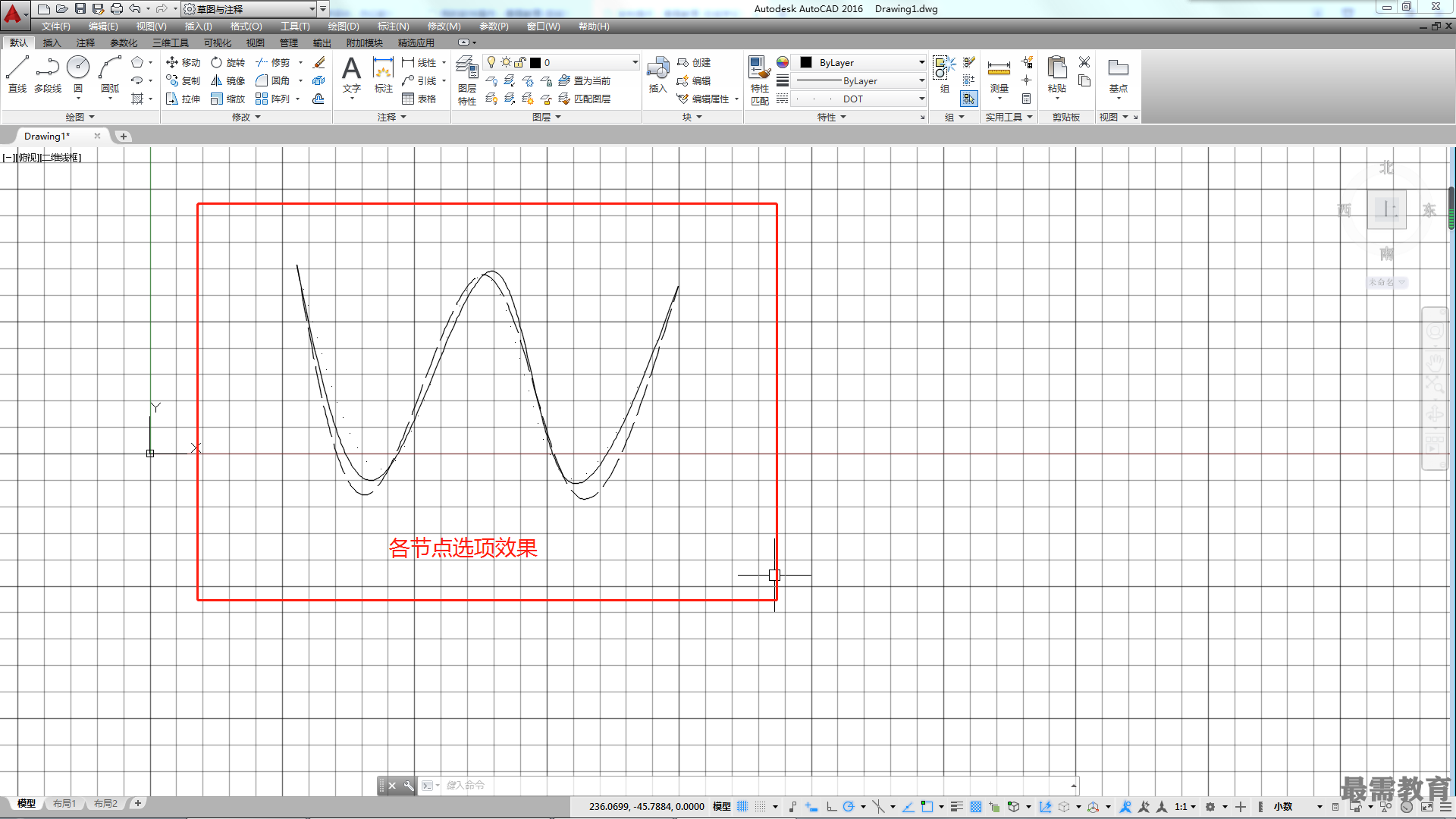Click the Group (组) icon
Viewport: 1456px width, 819px height.
point(944,74)
